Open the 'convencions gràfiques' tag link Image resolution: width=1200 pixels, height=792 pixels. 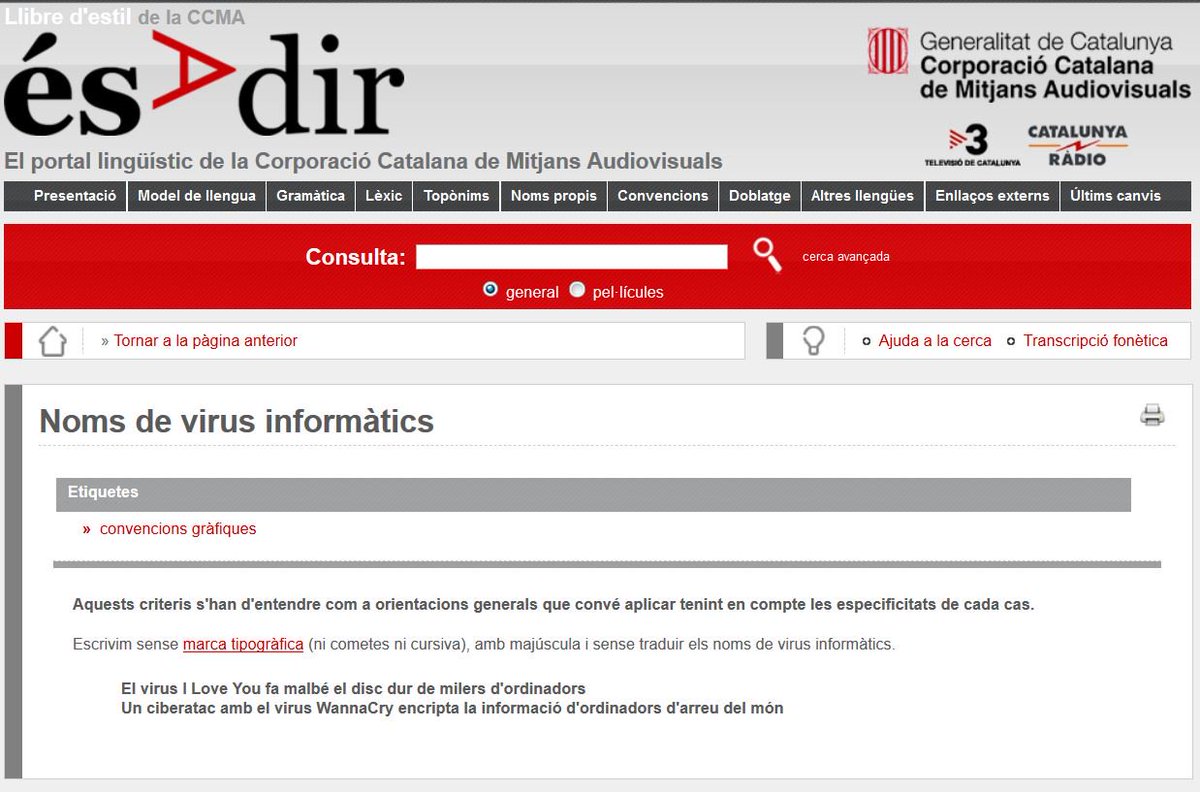pyautogui.click(x=178, y=529)
